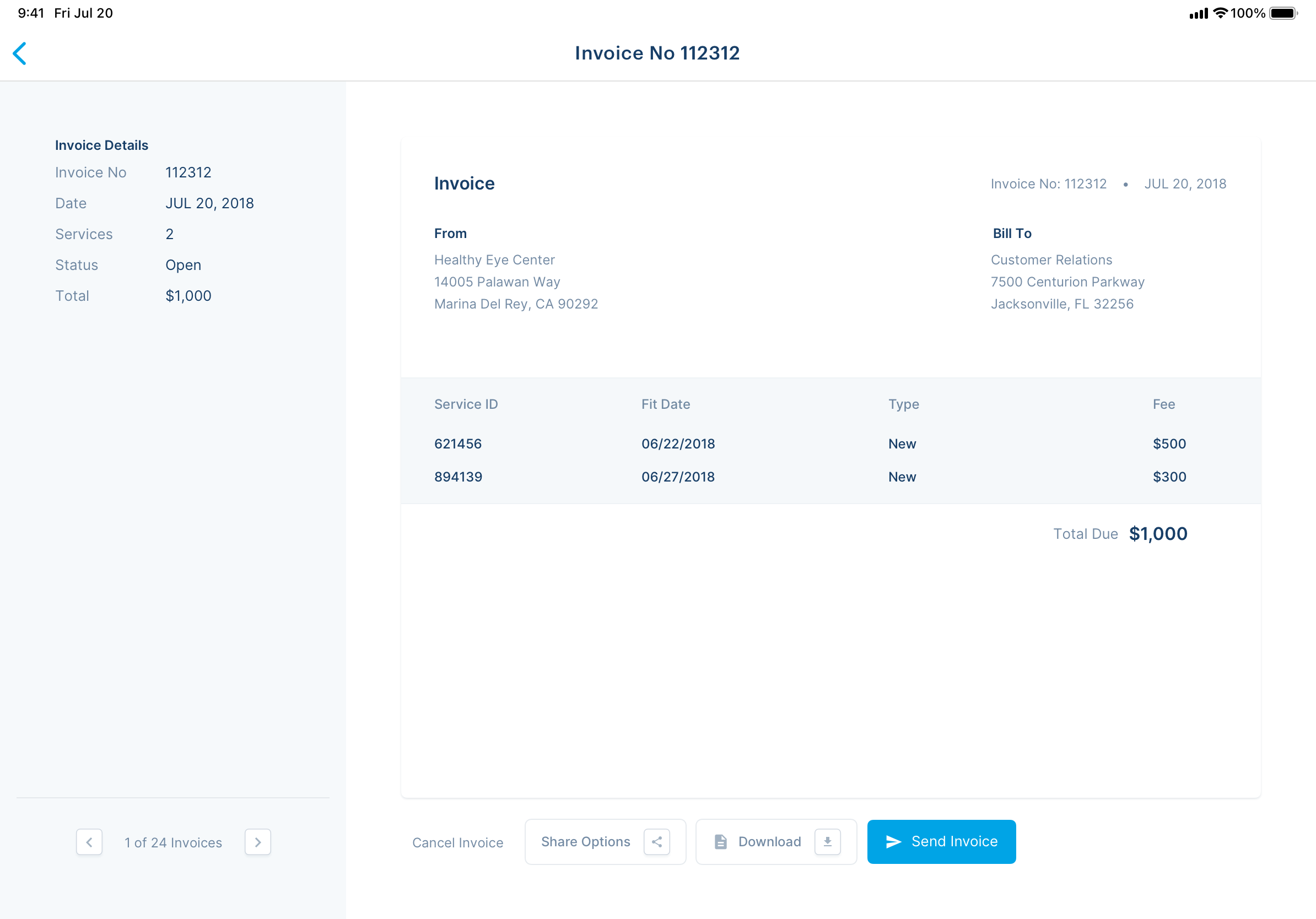Click Healthy Eye Center sender name

click(x=494, y=260)
